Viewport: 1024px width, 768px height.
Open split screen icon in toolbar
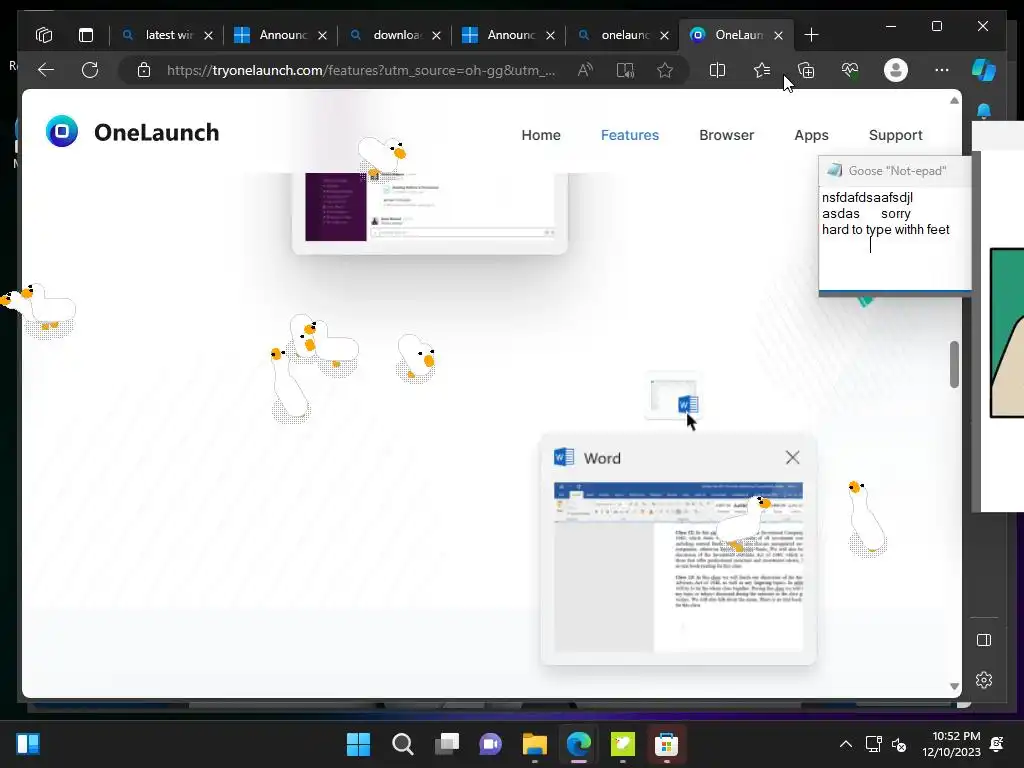(717, 70)
